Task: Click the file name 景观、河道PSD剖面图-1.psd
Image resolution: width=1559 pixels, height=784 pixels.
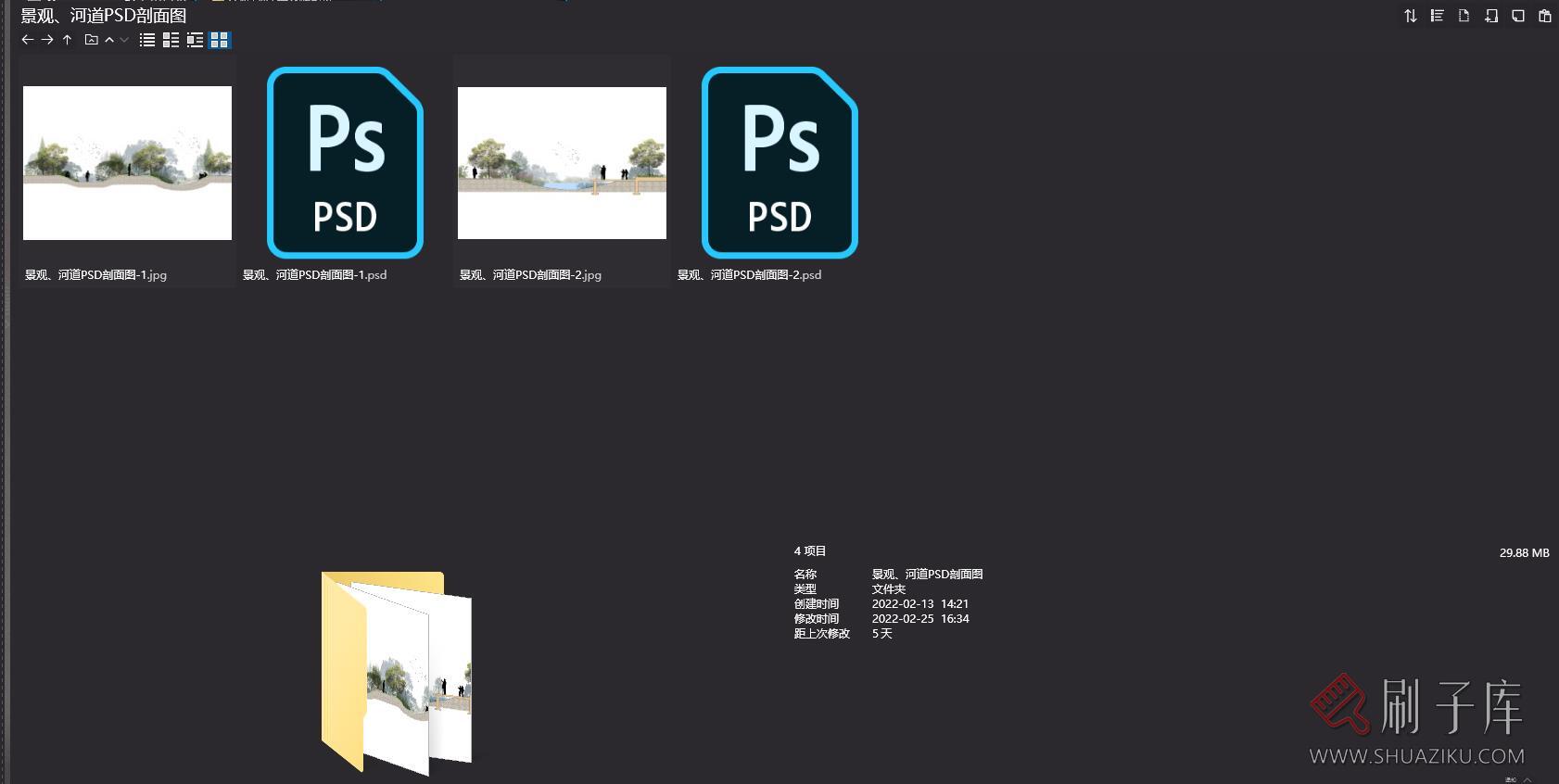Action: point(314,275)
